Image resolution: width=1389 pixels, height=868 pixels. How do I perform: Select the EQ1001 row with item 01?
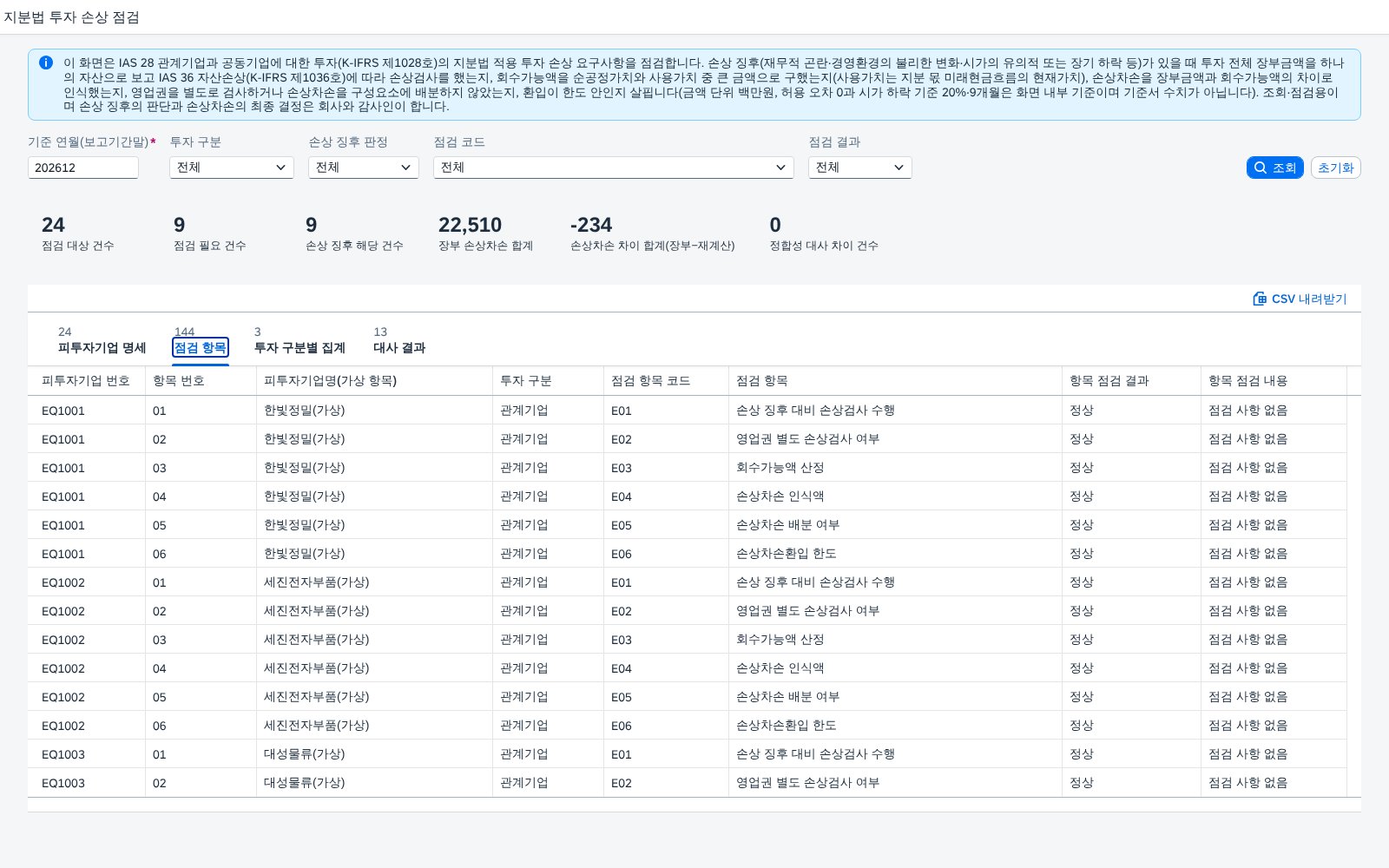(x=694, y=410)
